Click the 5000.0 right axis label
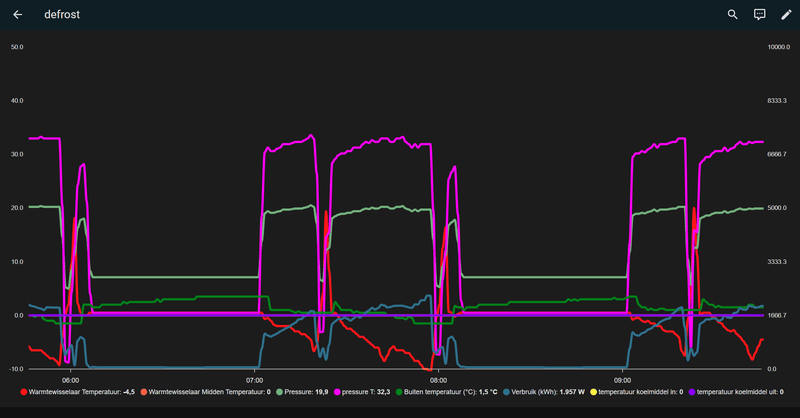Image resolution: width=800 pixels, height=418 pixels. point(777,208)
